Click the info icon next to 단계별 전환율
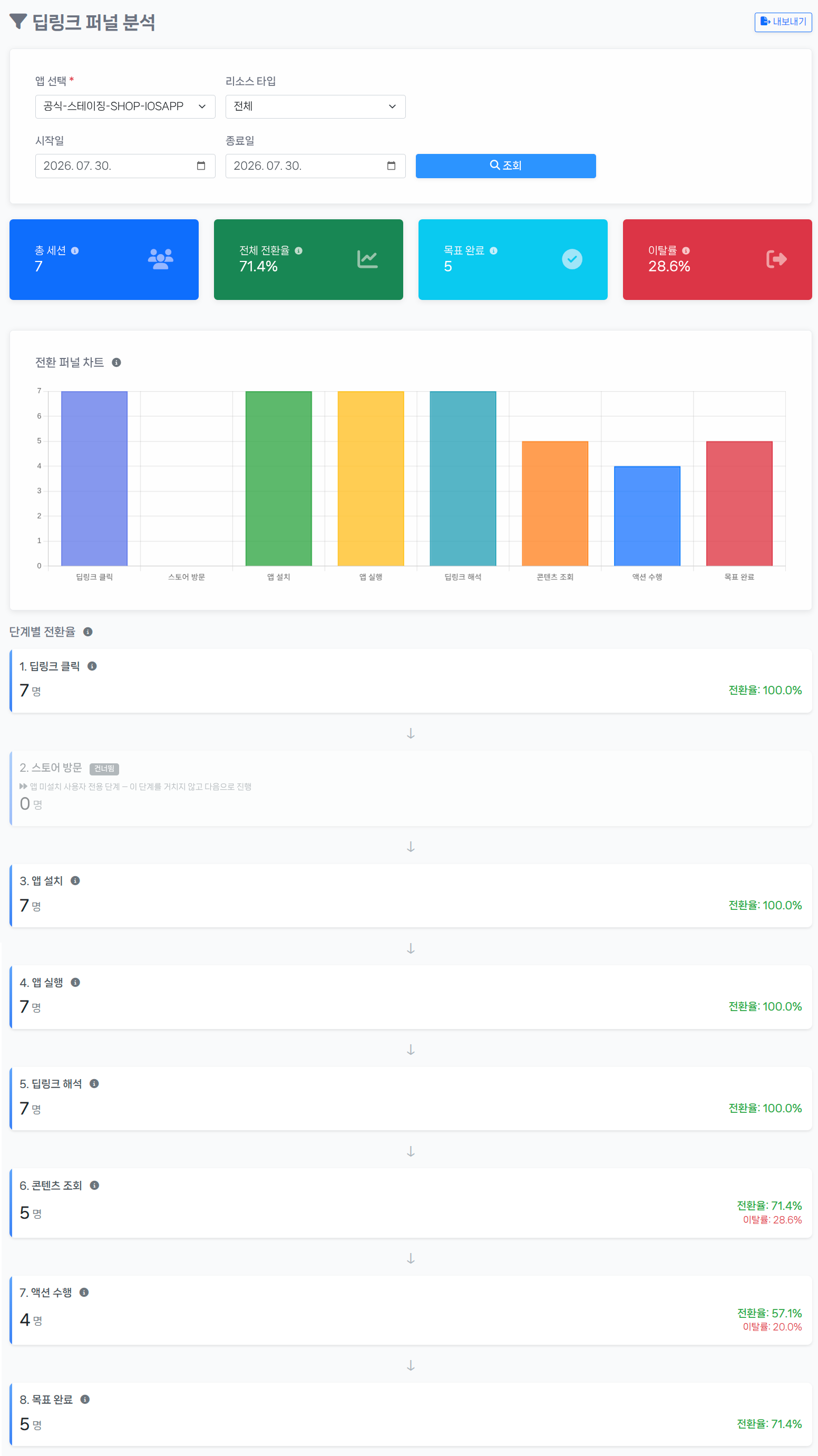 (87, 632)
